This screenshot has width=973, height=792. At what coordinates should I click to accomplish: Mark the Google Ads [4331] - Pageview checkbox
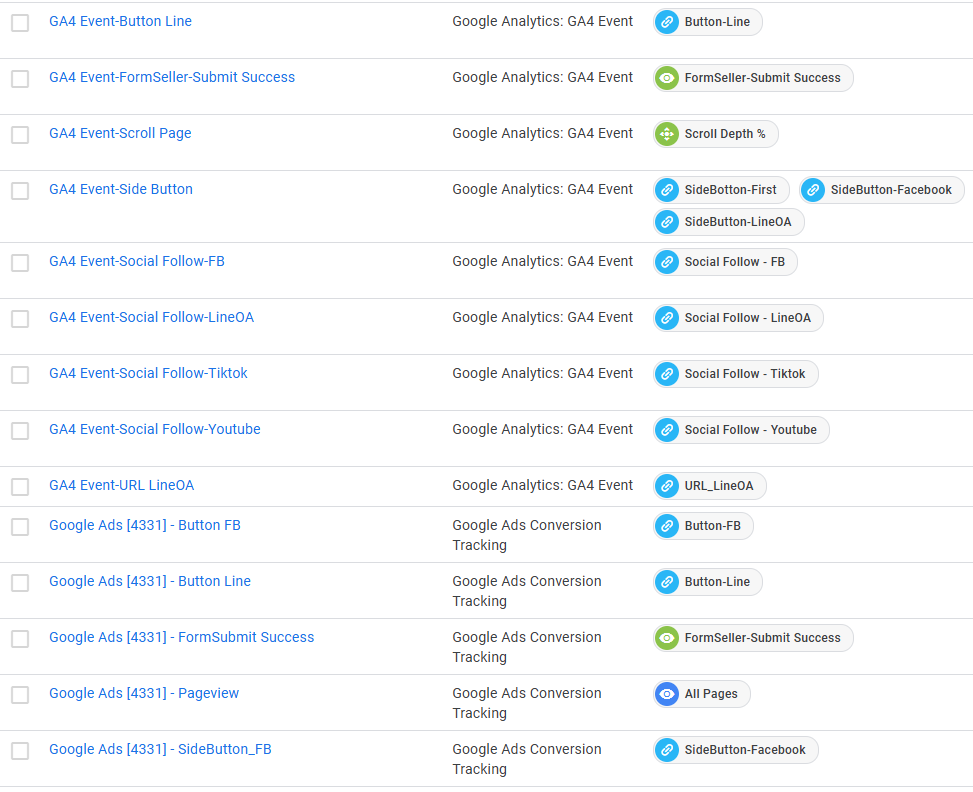tap(20, 695)
